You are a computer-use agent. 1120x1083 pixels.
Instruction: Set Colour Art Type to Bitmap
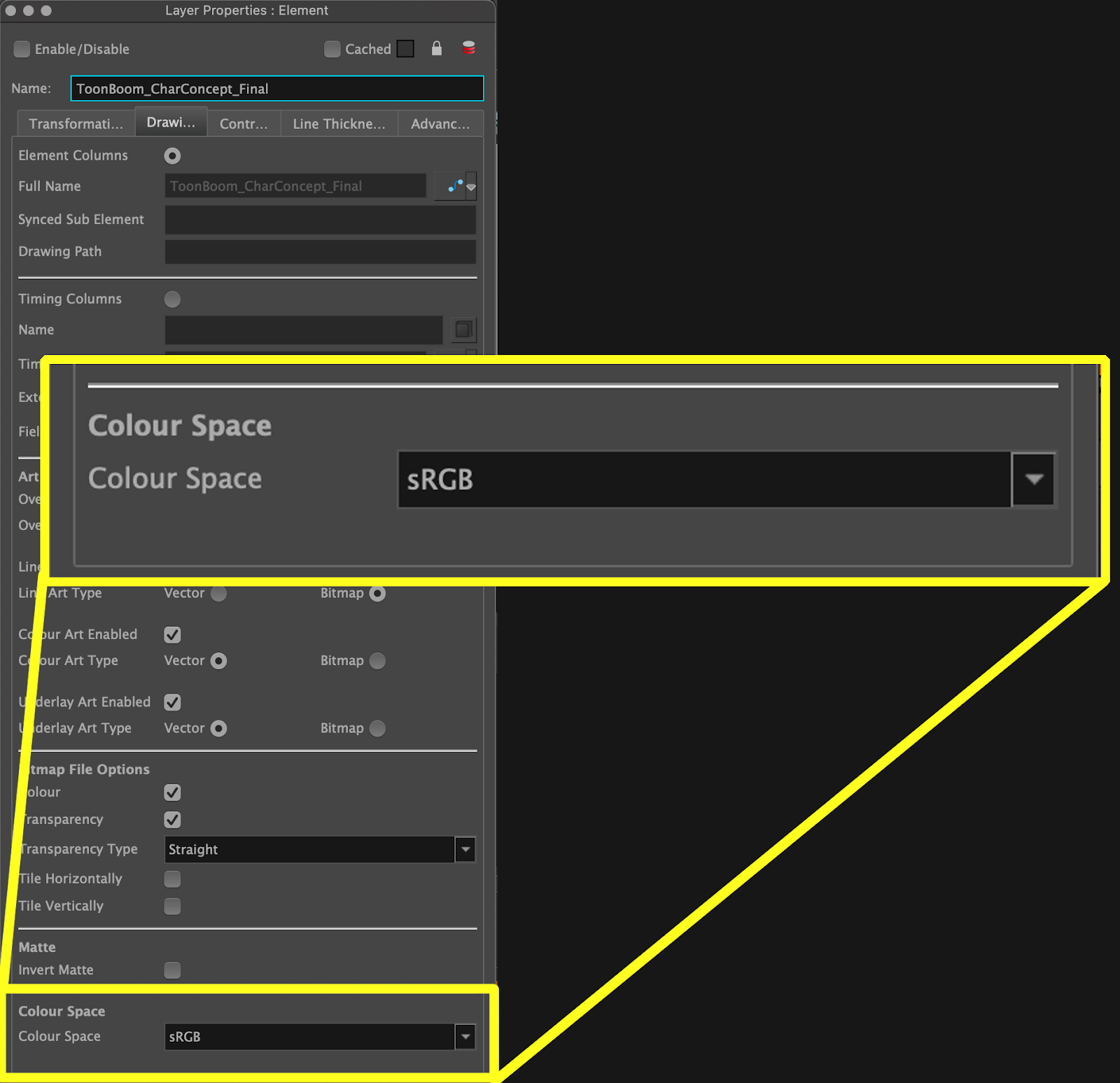377,661
